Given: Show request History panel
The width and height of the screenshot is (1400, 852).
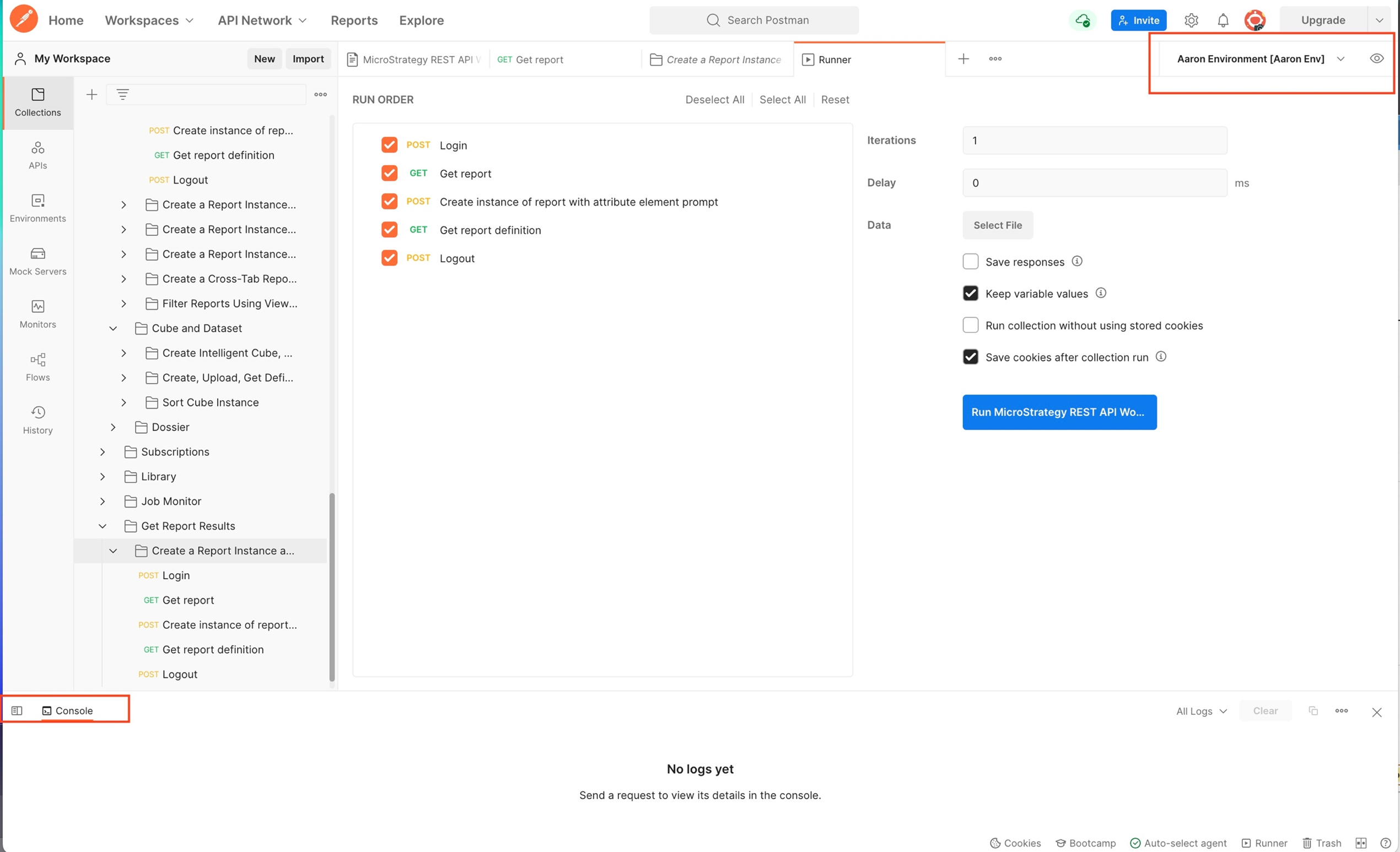Looking at the screenshot, I should [x=37, y=419].
